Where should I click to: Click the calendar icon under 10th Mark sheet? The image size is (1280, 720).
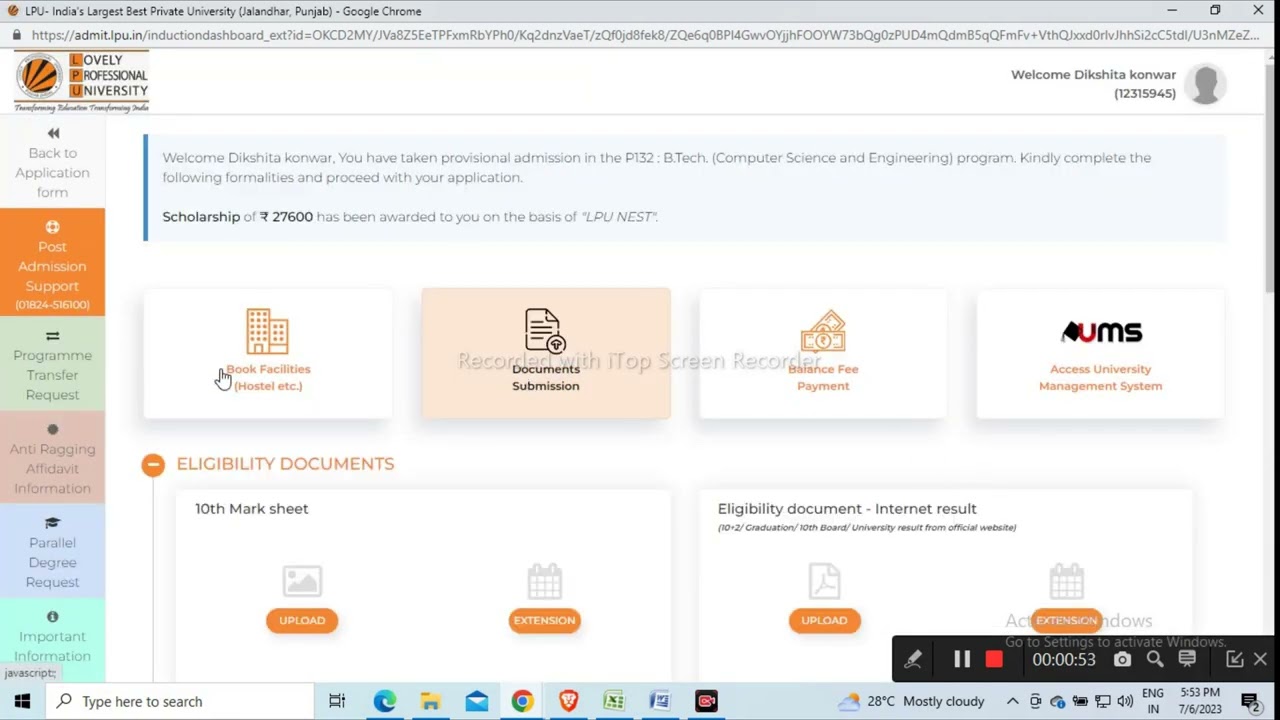click(544, 581)
